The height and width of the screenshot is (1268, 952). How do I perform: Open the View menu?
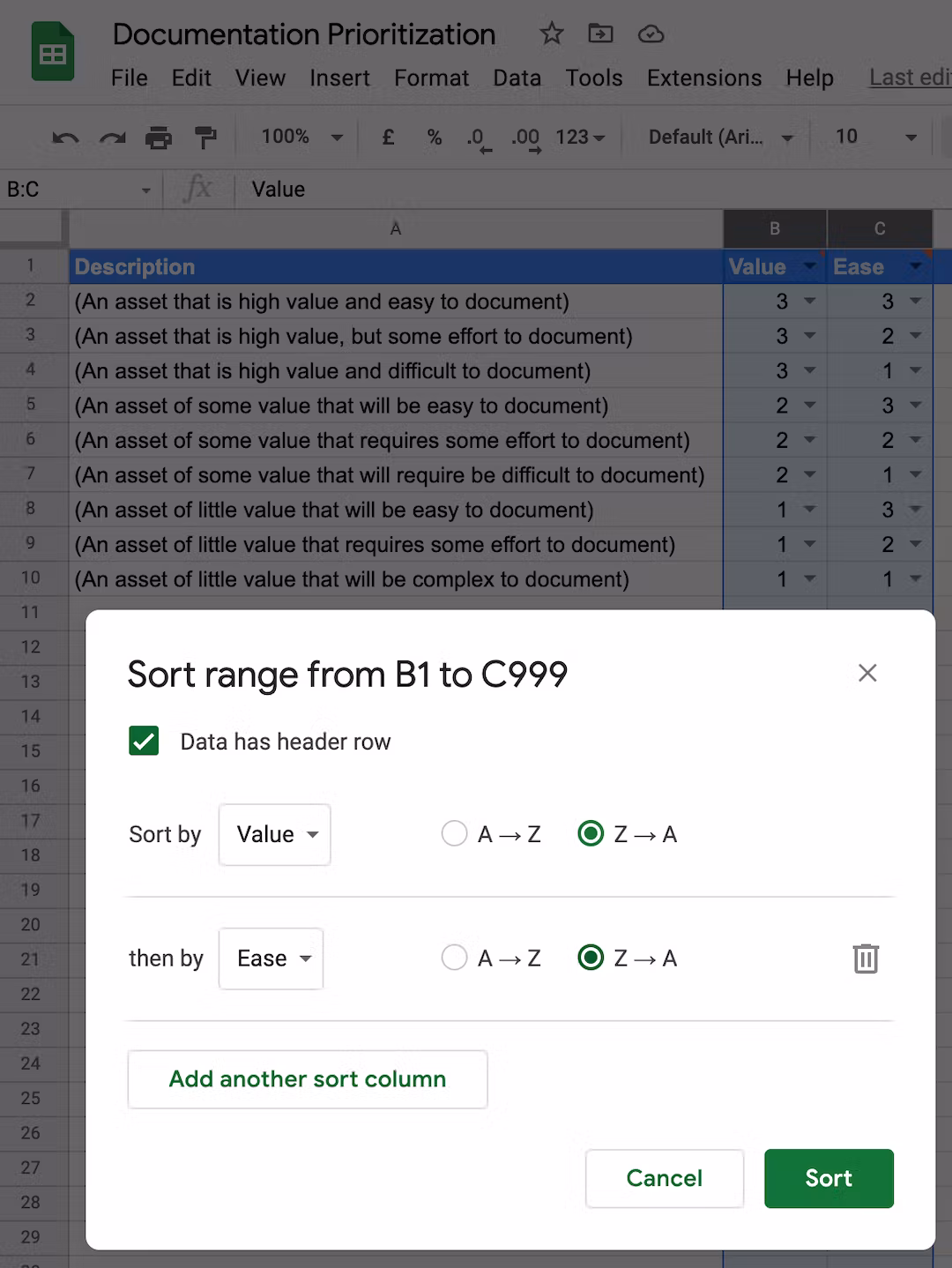(x=260, y=78)
